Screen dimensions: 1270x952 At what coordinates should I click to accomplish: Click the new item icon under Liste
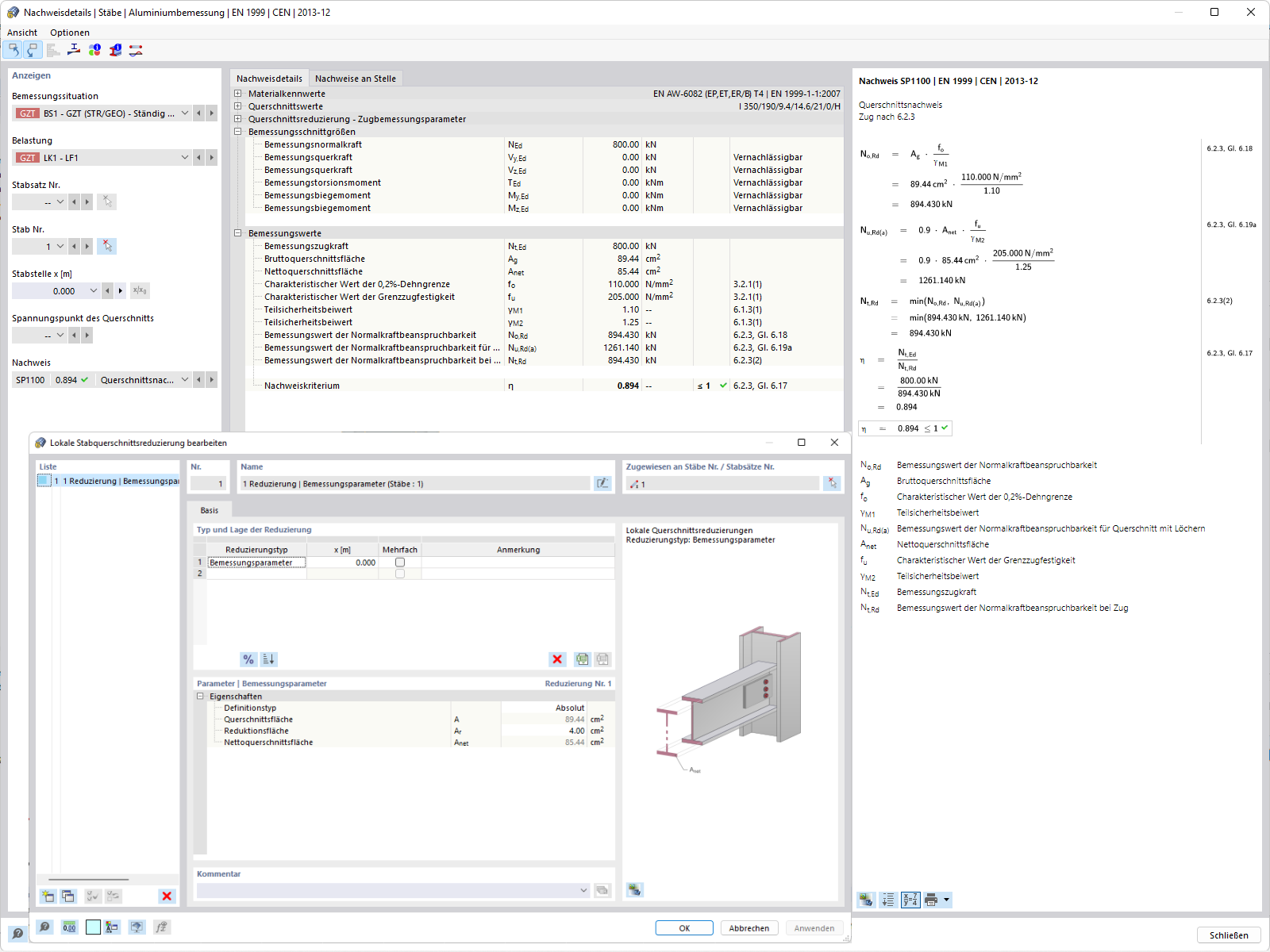[x=48, y=896]
